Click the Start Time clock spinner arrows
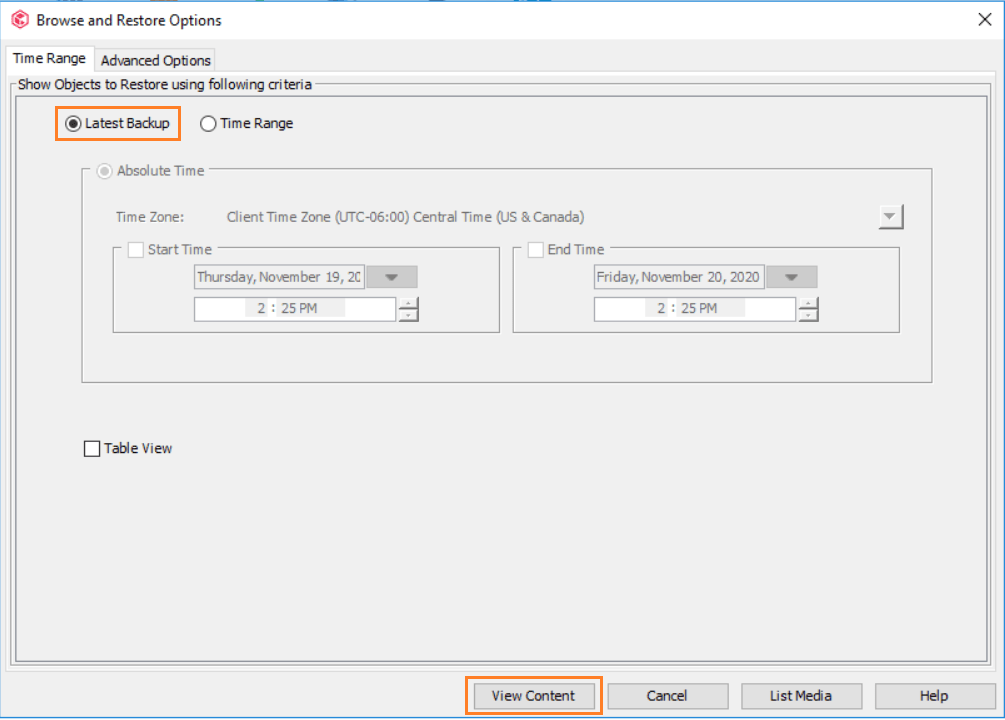Image resolution: width=1005 pixels, height=720 pixels. tap(408, 310)
